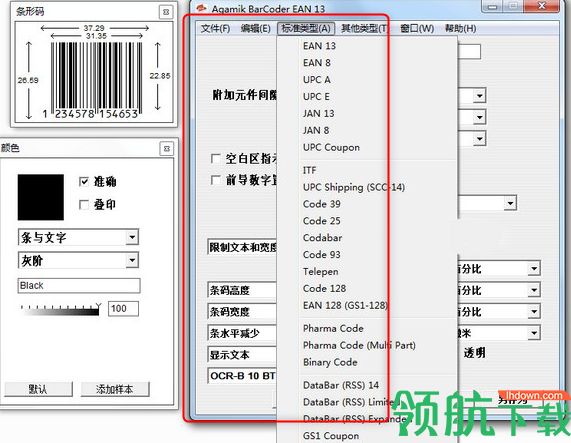
Task: Open the 其他类型(T) menu
Action: tap(365, 28)
